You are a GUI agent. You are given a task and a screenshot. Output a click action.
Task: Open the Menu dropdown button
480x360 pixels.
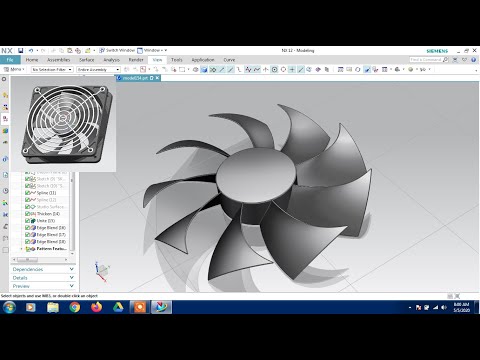pos(14,69)
